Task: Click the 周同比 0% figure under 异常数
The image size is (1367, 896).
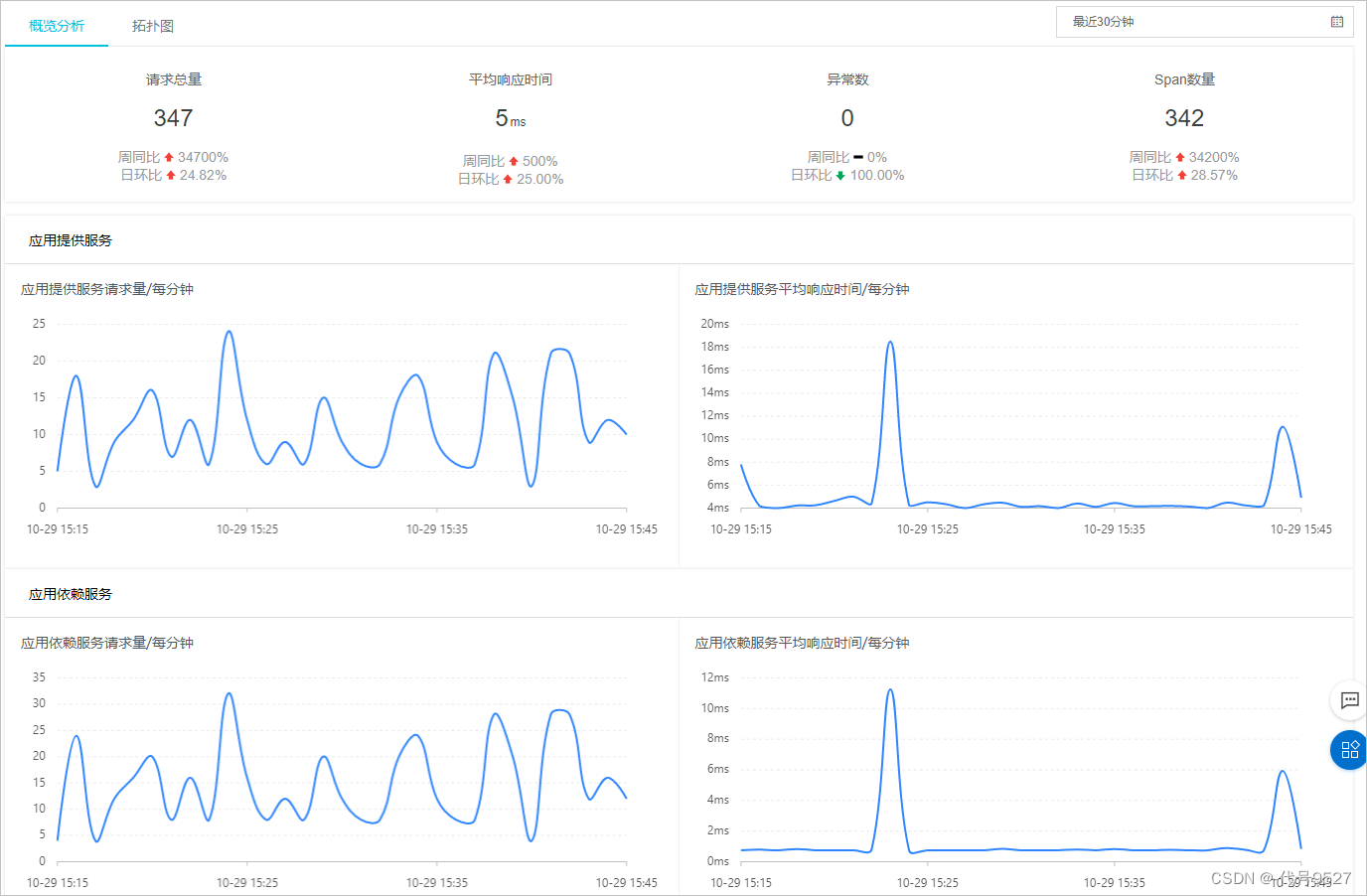Action: coord(847,157)
